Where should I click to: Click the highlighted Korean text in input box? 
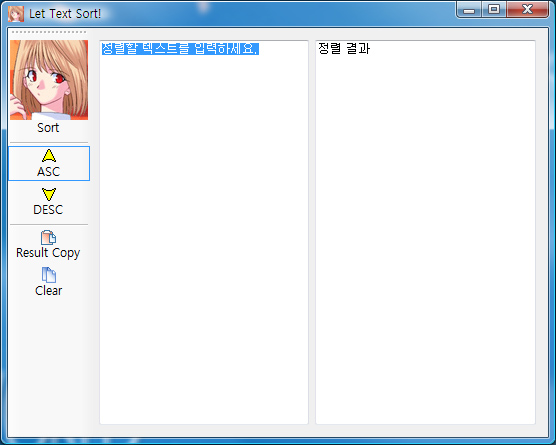pyautogui.click(x=180, y=49)
